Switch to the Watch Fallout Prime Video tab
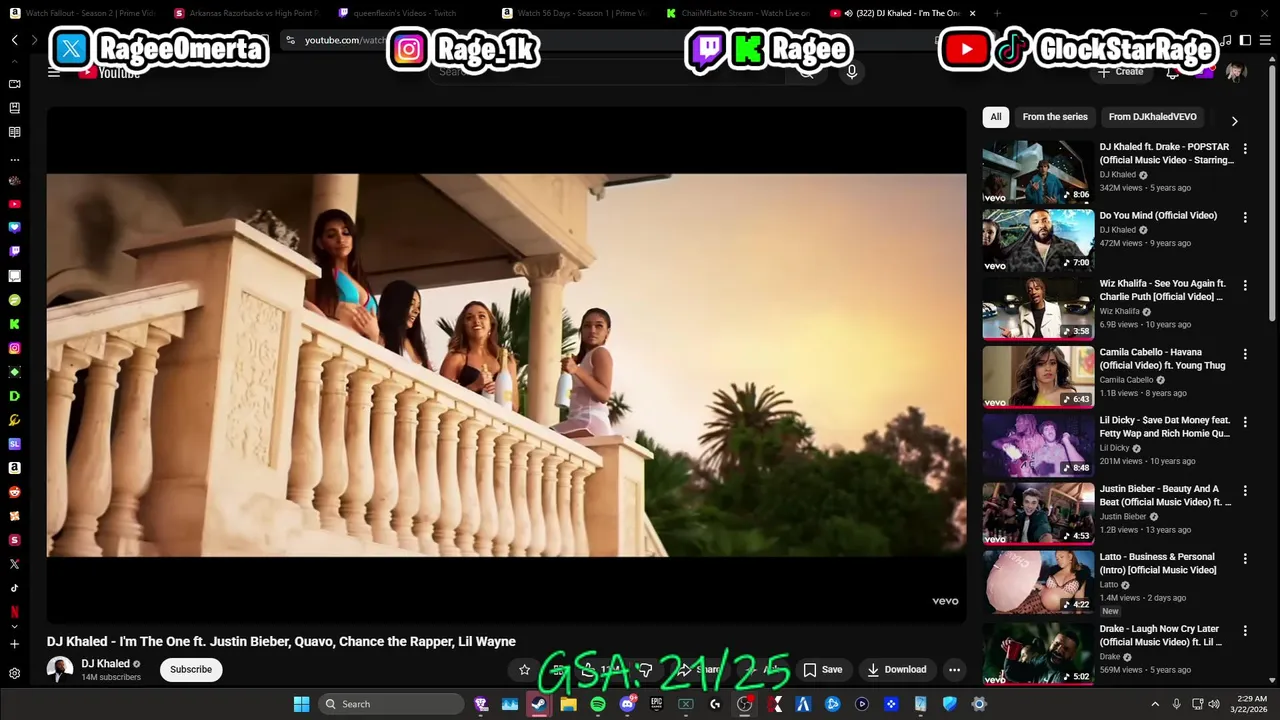The height and width of the screenshot is (720, 1280). point(82,13)
